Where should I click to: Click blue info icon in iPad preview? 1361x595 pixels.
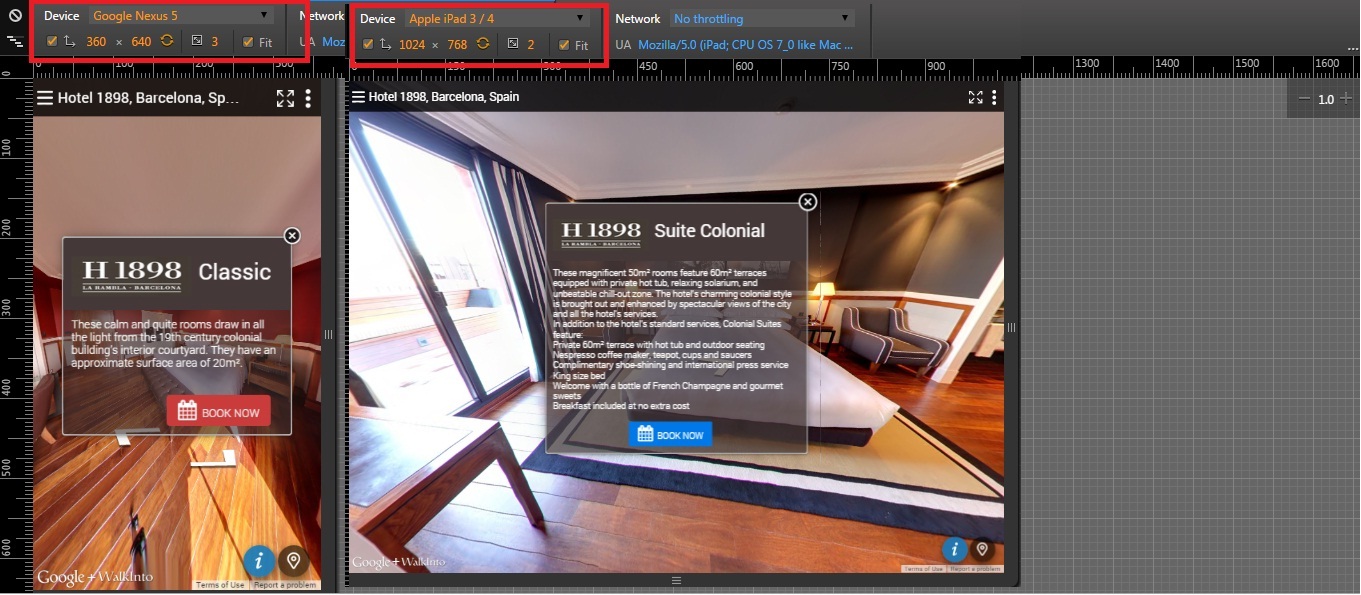pyautogui.click(x=954, y=549)
